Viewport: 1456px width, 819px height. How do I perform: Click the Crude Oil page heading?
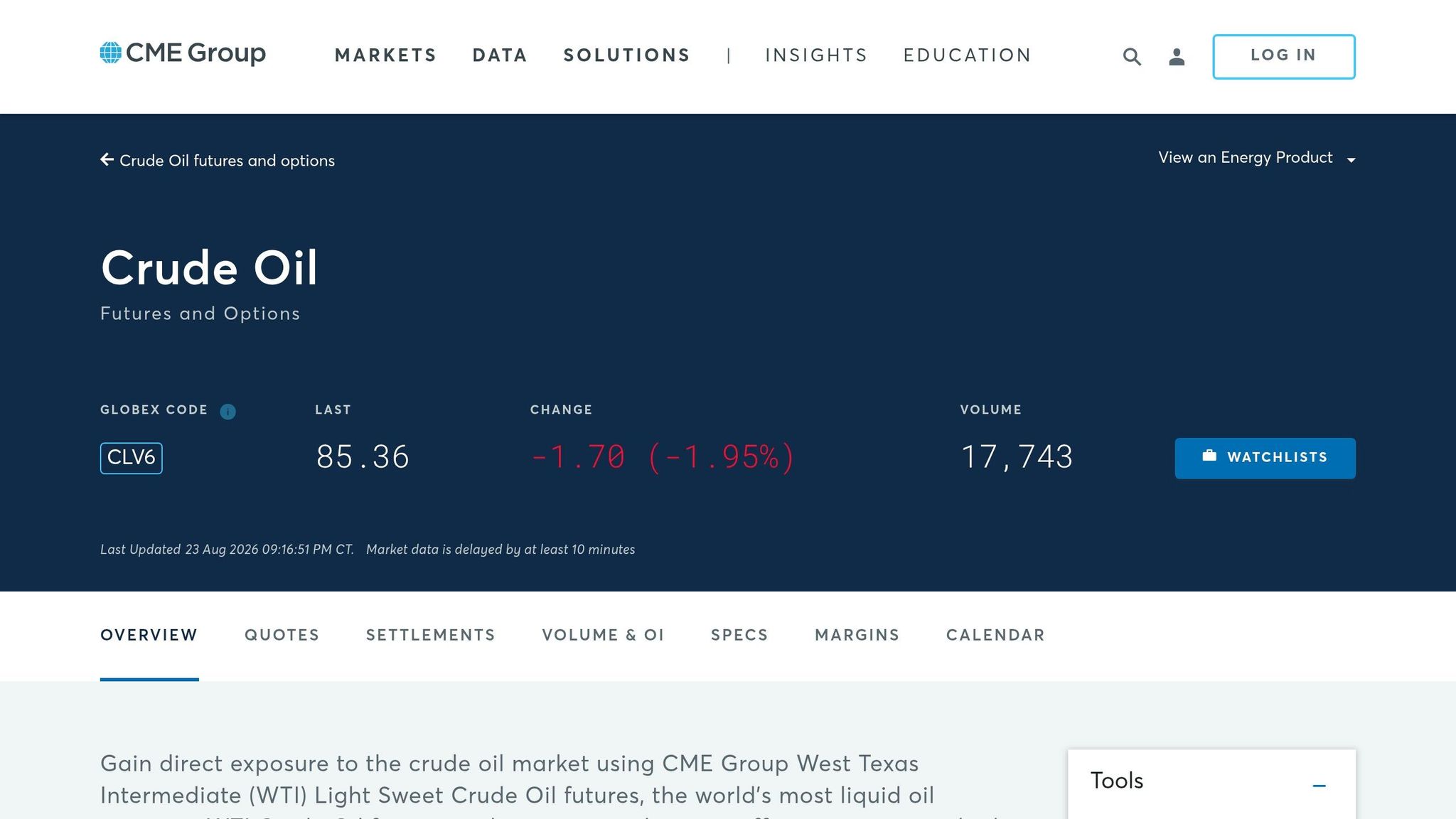[209, 269]
